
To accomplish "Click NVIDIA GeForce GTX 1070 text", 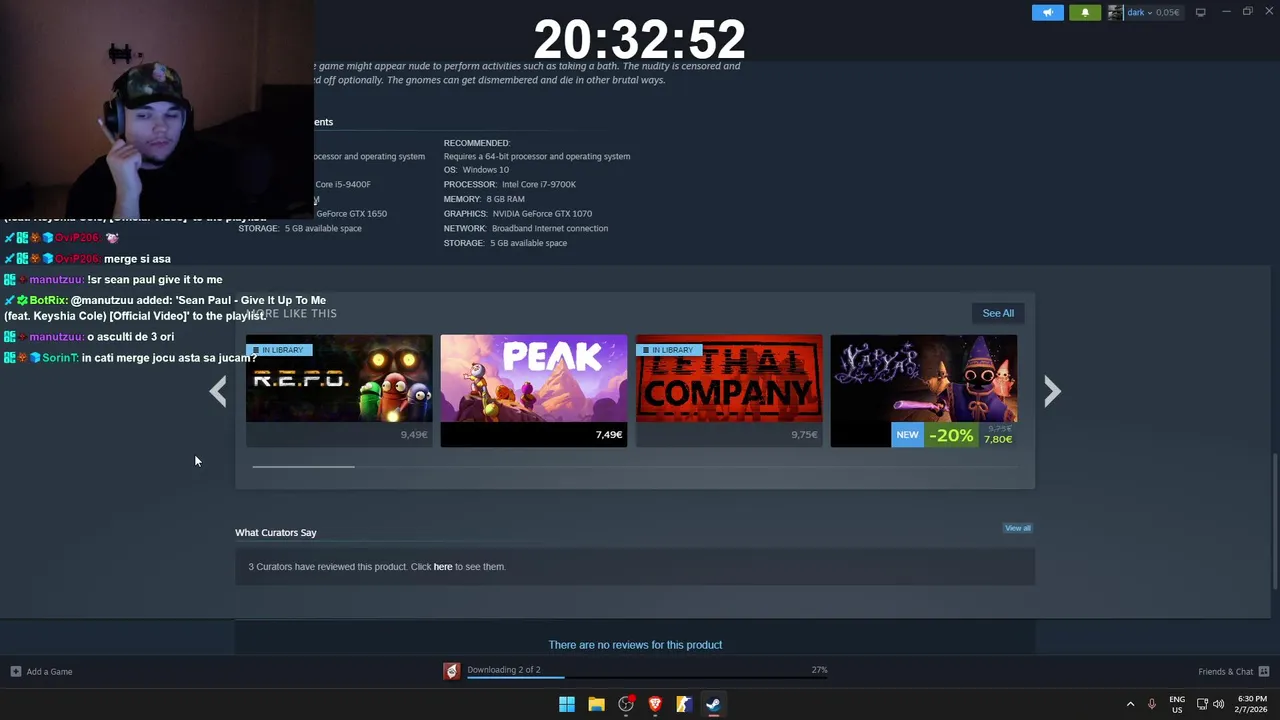I will pos(542,214).
